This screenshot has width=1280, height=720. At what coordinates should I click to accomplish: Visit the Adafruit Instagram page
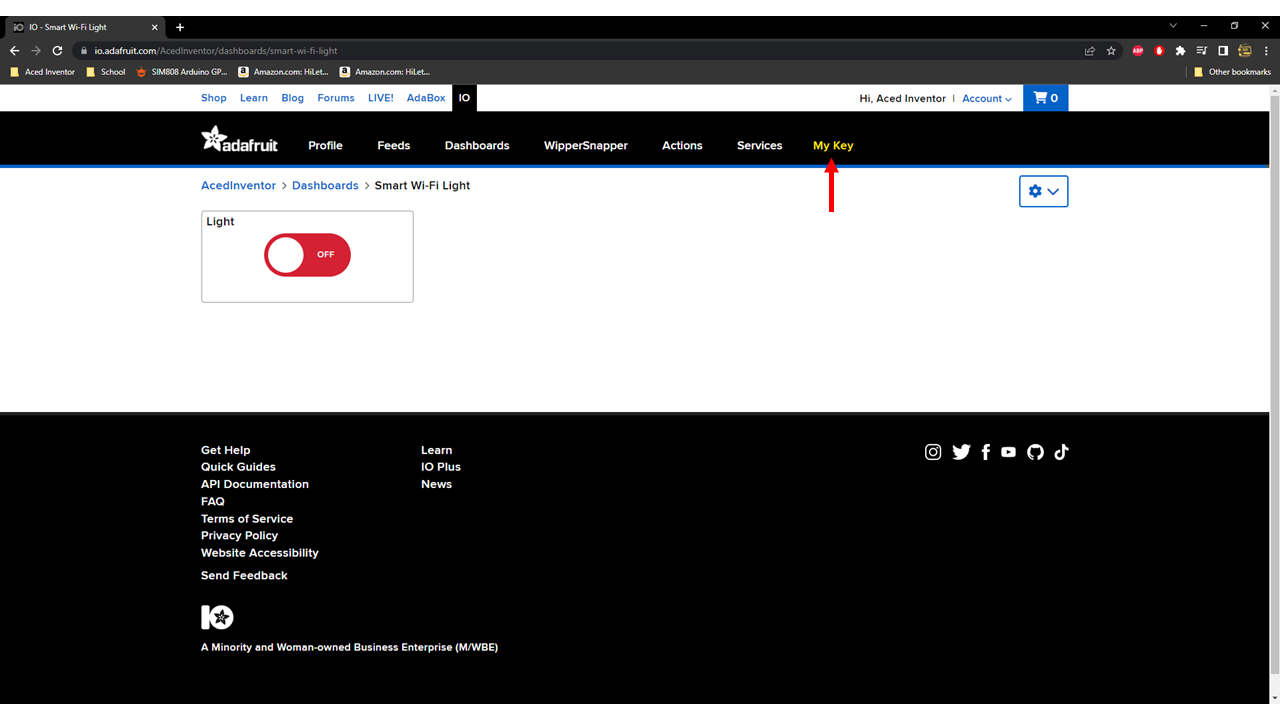(933, 452)
